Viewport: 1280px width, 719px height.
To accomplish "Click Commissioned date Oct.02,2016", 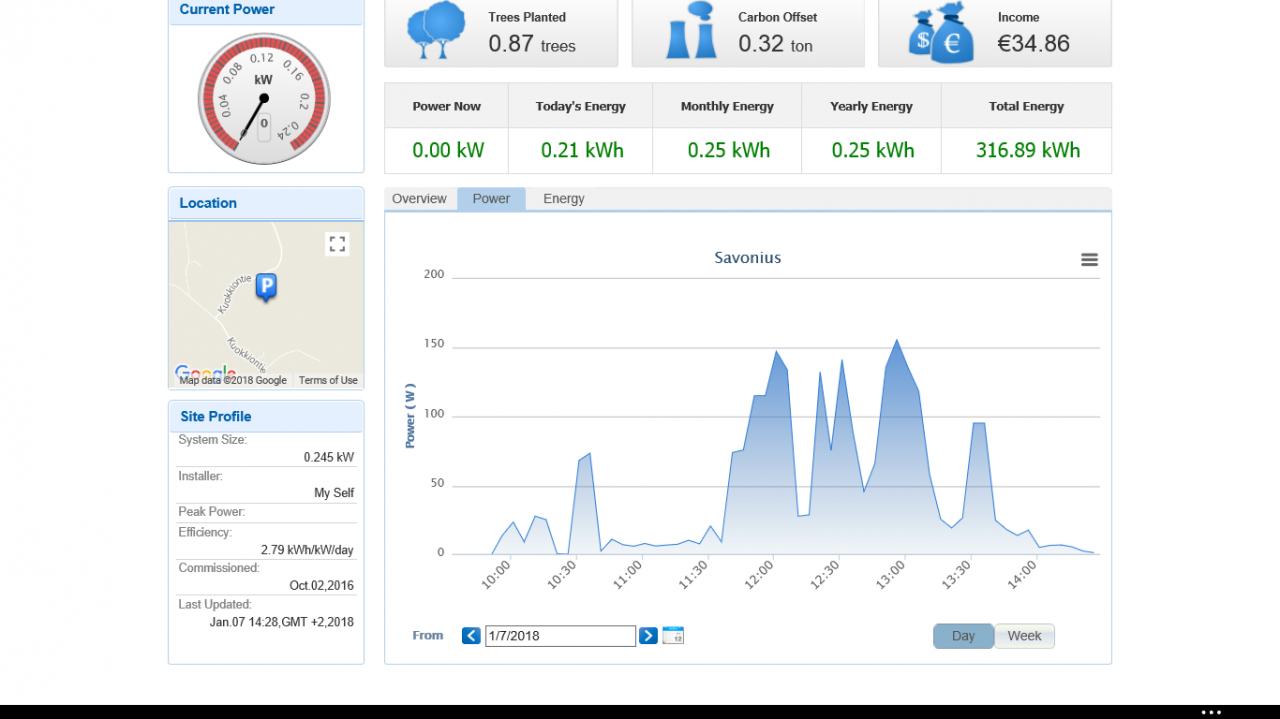I will (321, 586).
